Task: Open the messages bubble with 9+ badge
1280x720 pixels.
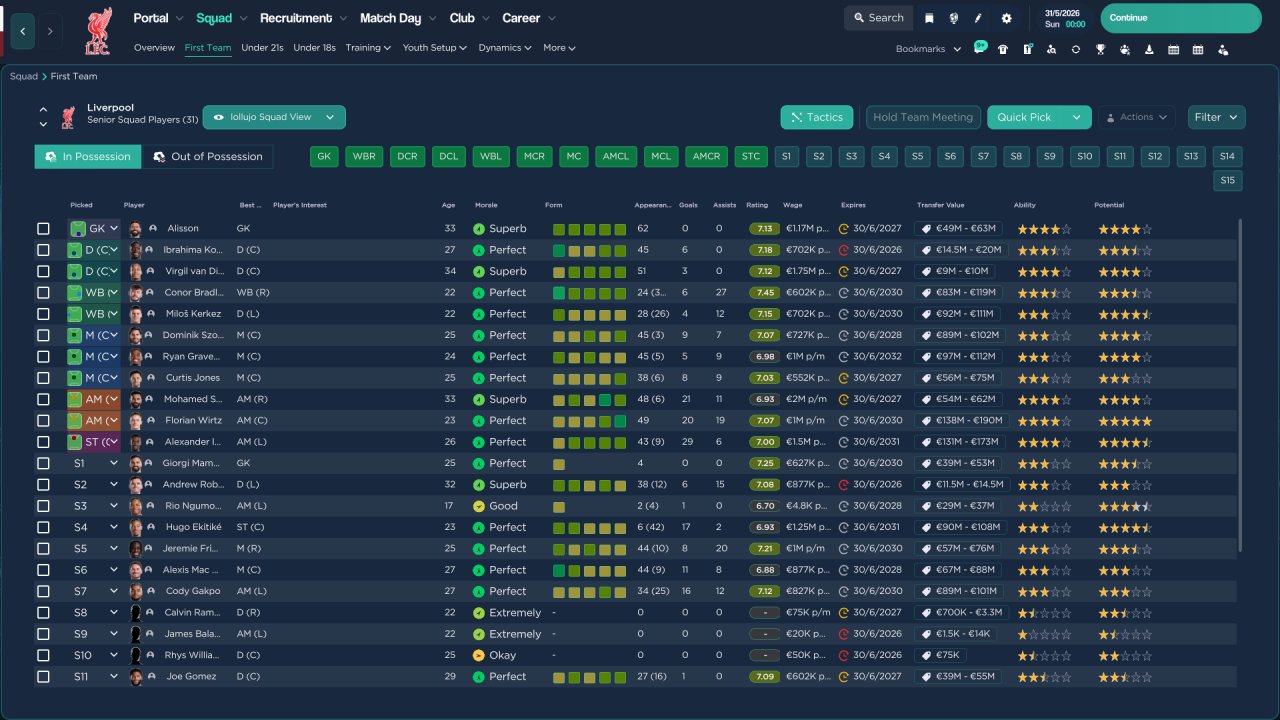Action: coord(979,47)
